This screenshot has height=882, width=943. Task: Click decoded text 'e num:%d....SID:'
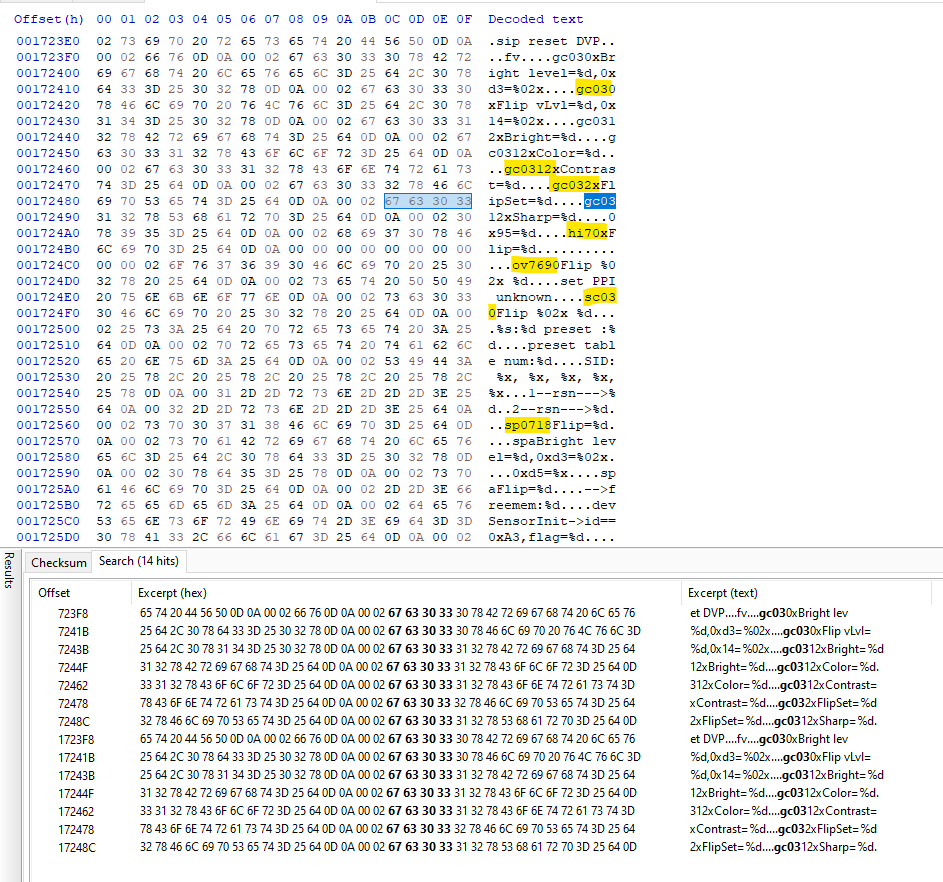551,361
